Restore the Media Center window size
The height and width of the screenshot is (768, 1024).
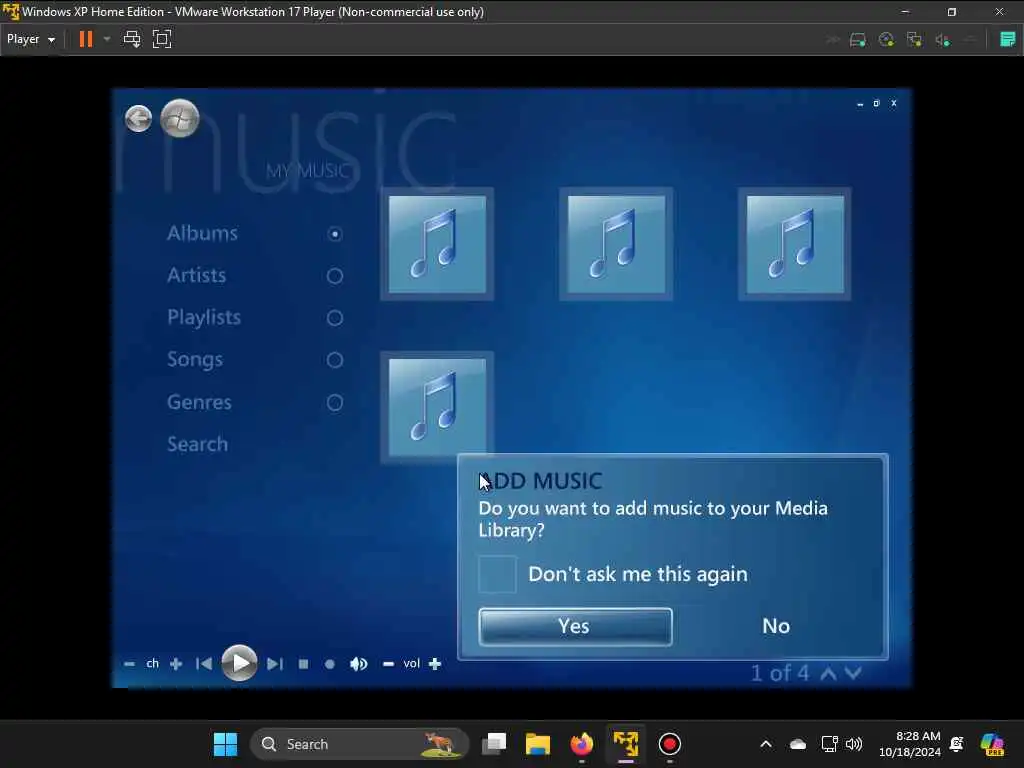[876, 103]
